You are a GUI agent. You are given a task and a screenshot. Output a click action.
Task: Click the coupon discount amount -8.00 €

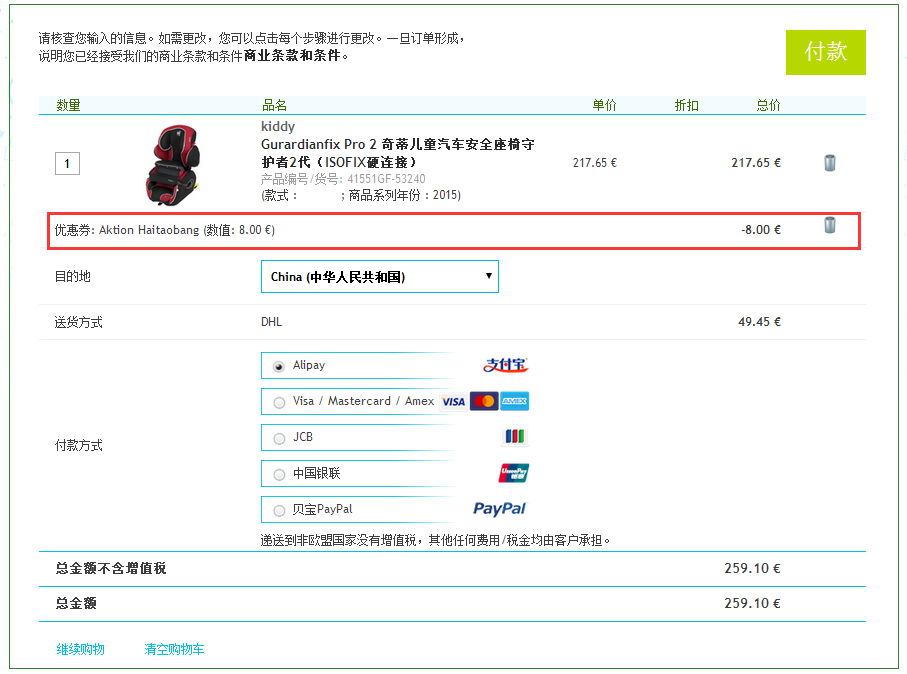(761, 230)
